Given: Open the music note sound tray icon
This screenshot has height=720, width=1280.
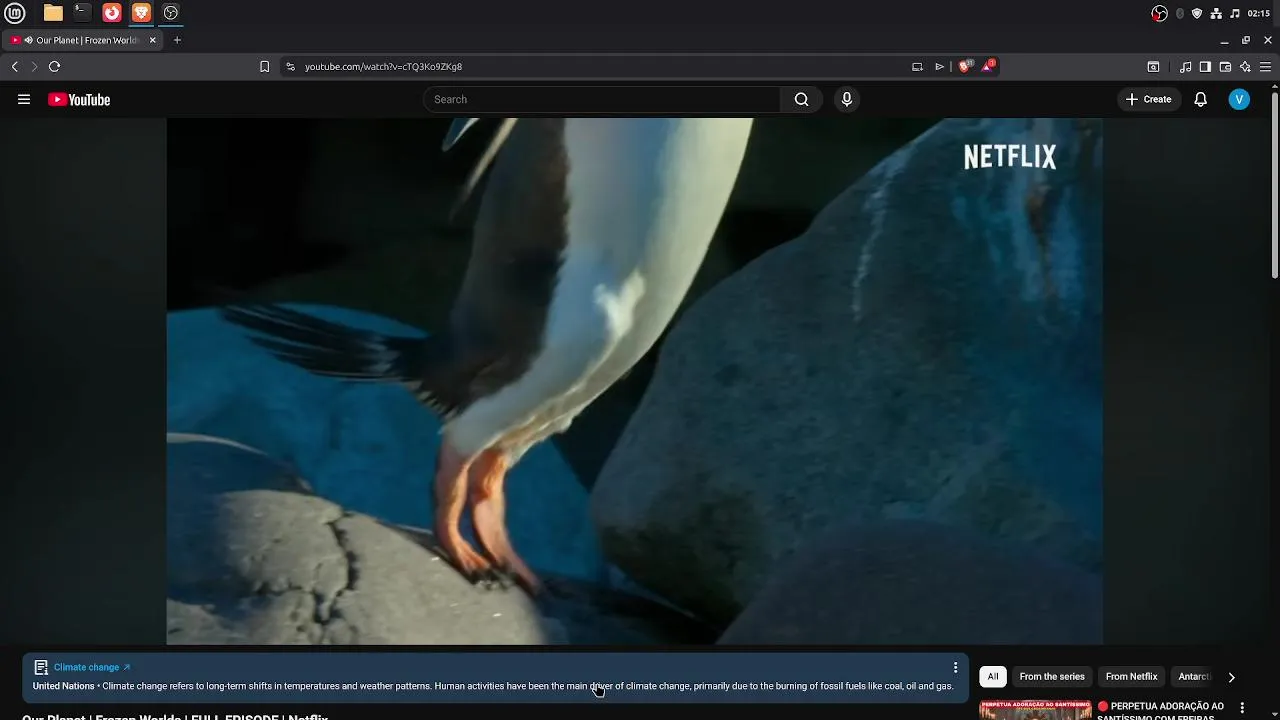Looking at the screenshot, I should pyautogui.click(x=1235, y=13).
